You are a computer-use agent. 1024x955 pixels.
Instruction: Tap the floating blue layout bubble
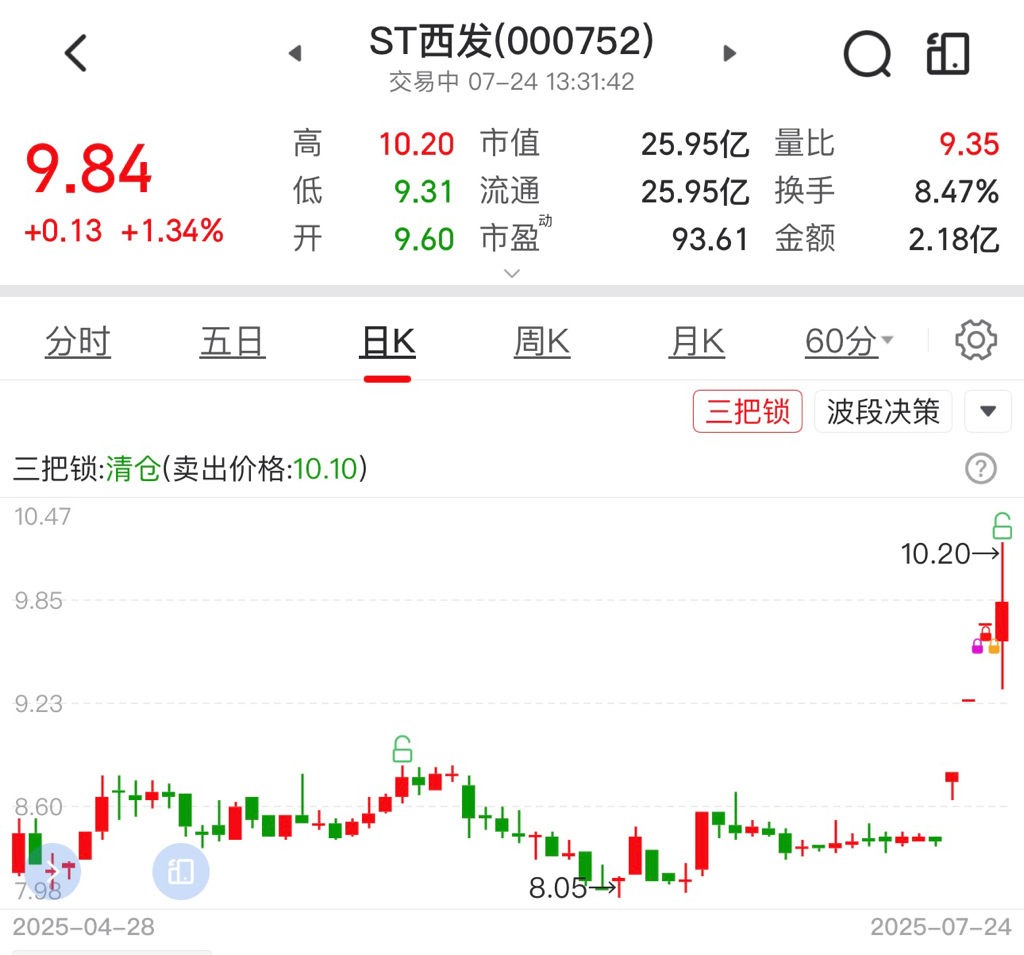click(x=181, y=871)
